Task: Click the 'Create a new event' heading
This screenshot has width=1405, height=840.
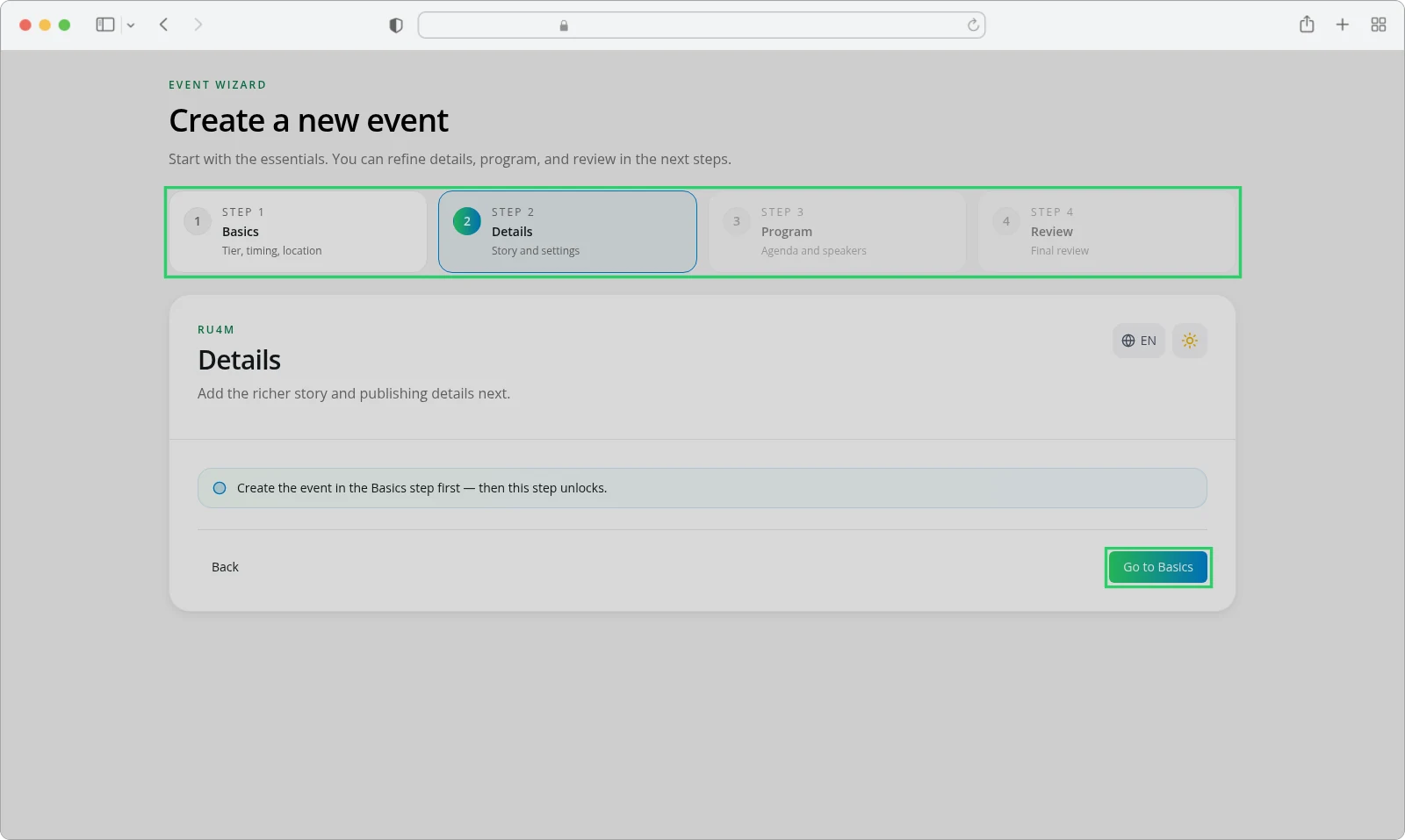Action: pyautogui.click(x=308, y=120)
